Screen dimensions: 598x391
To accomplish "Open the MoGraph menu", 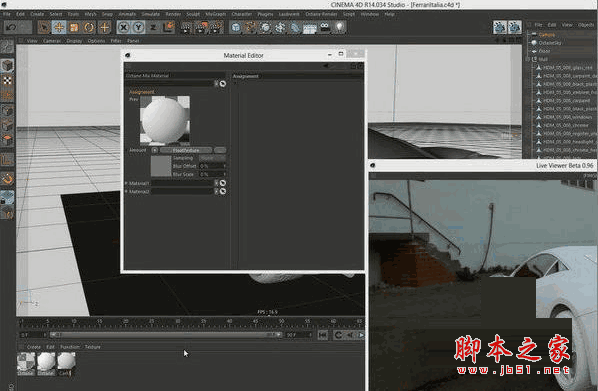I will 215,14.
